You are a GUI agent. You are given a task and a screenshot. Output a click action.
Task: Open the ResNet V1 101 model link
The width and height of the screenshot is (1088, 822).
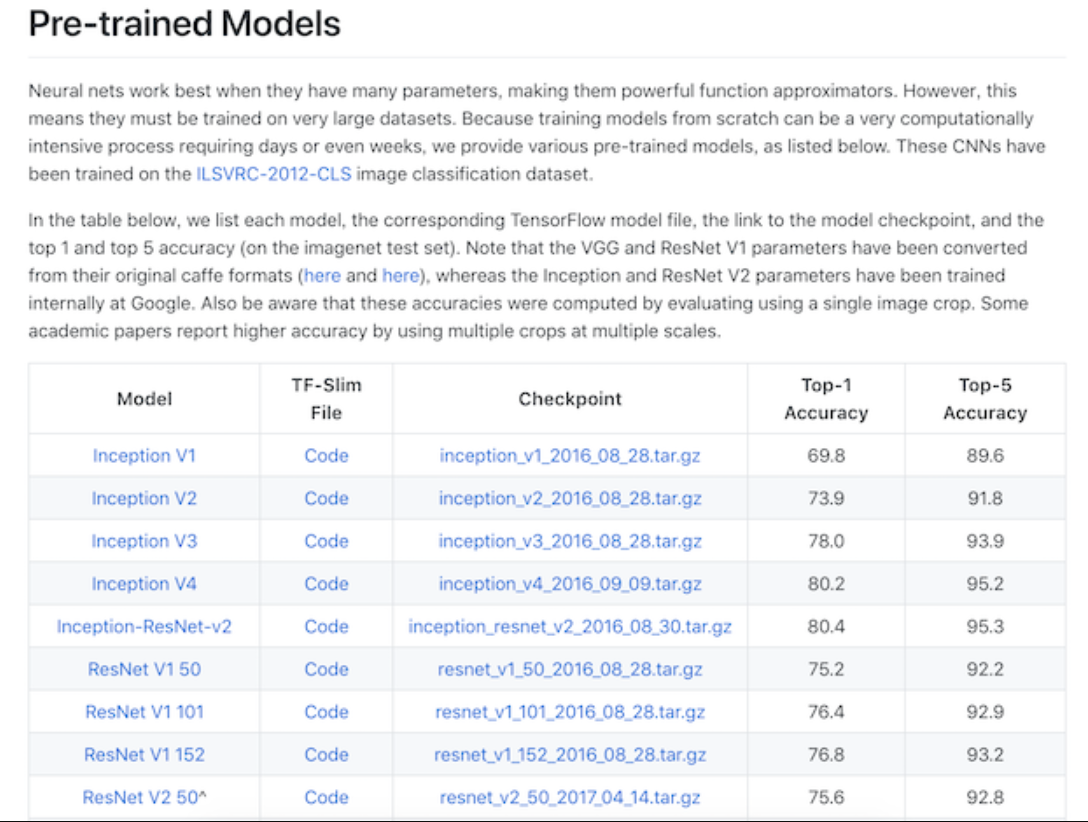tap(144, 712)
